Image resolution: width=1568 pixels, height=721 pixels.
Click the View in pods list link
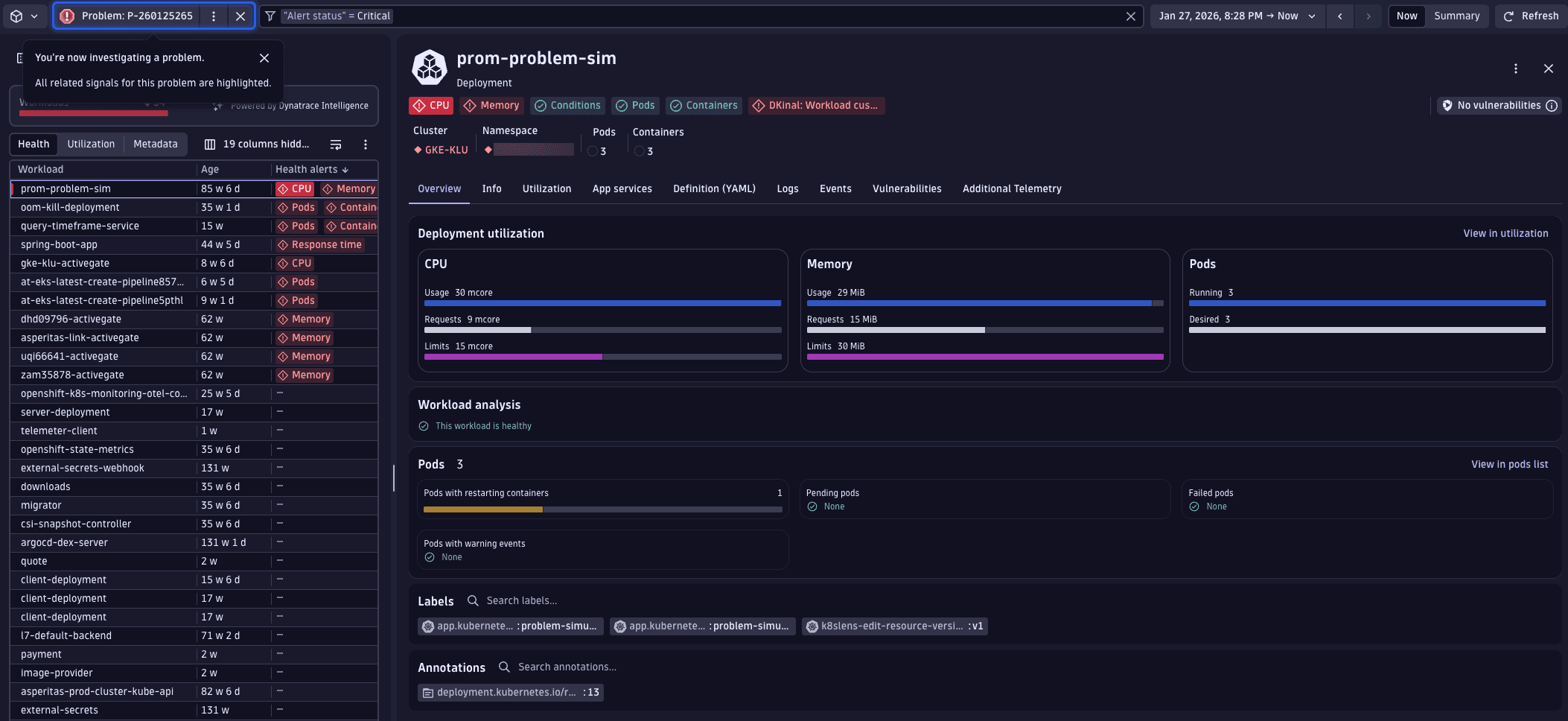pos(1508,463)
